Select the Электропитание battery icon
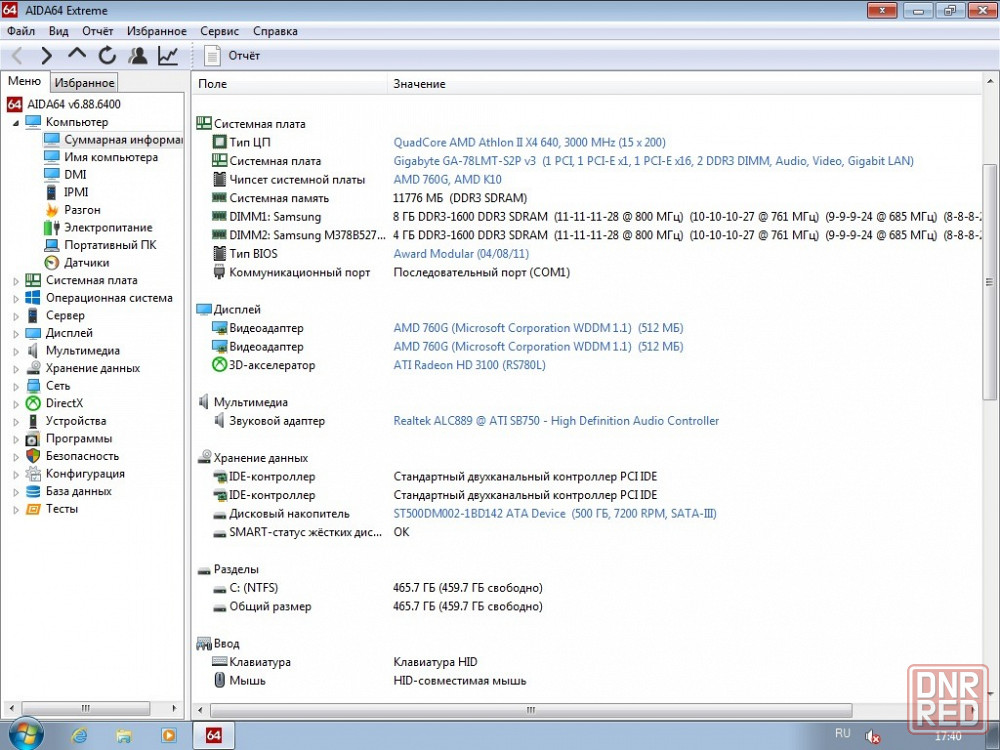The image size is (1000, 750). tap(52, 228)
